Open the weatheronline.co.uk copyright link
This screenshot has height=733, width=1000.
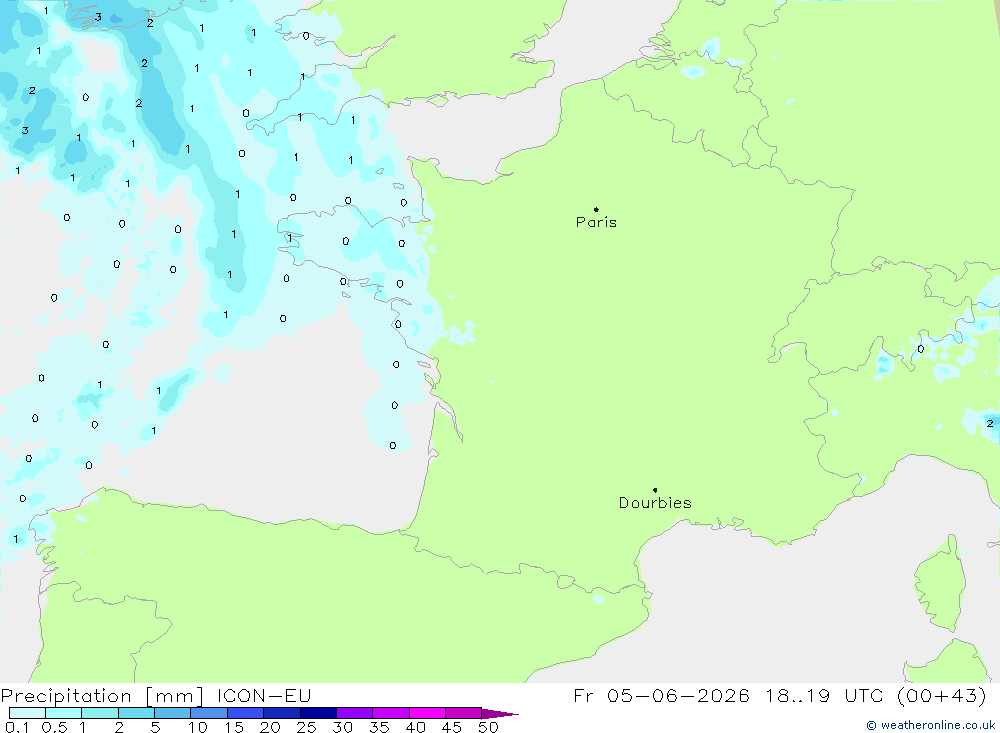click(x=930, y=725)
